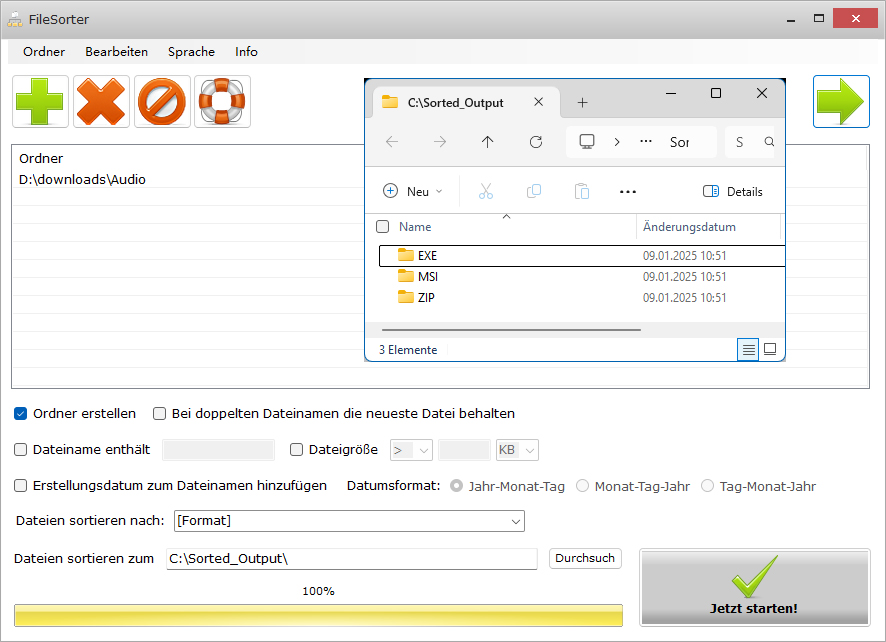Open help via the lifebuoy icon
The image size is (886, 642).
pos(223,102)
